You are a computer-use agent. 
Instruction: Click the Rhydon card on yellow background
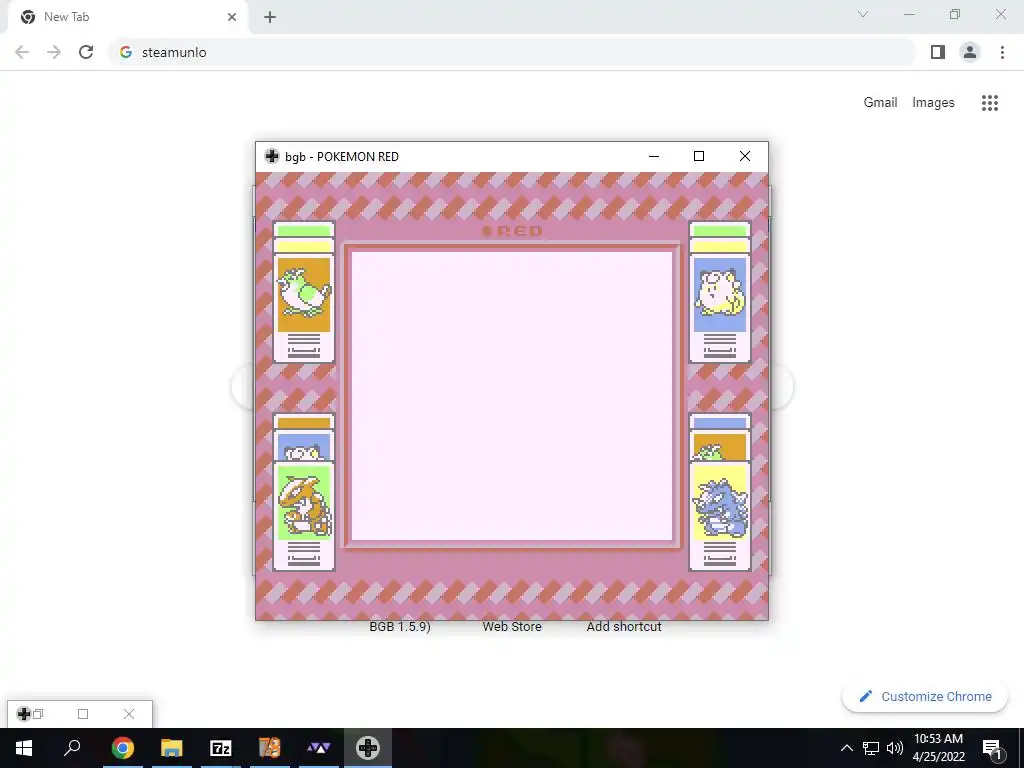point(720,516)
